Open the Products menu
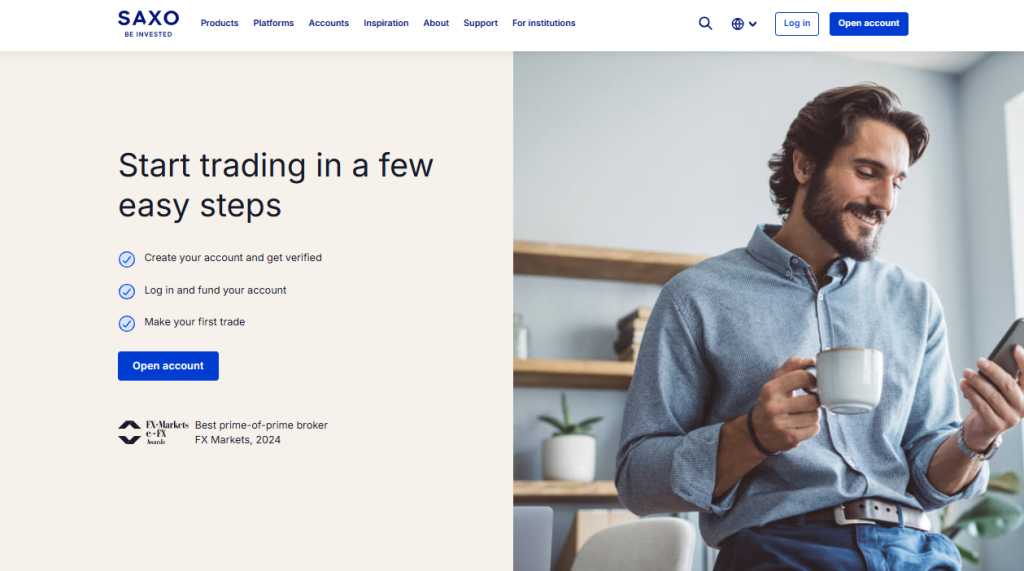Image resolution: width=1024 pixels, height=571 pixels. pos(219,23)
